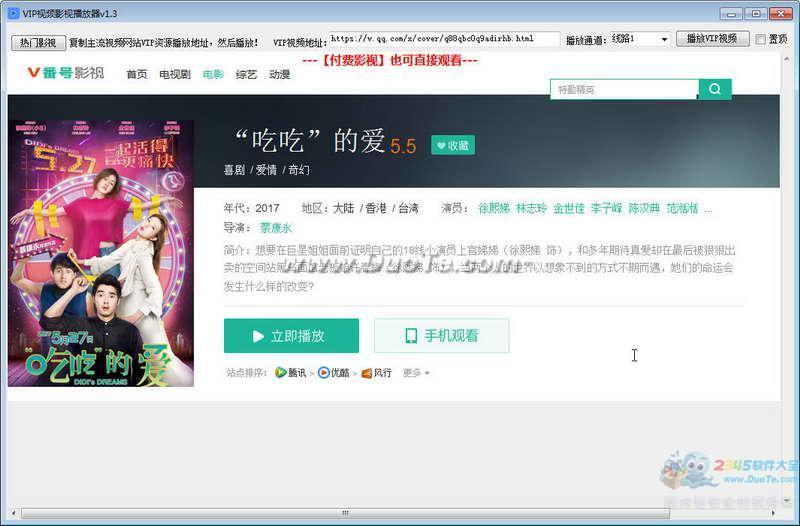Screen dimensions: 800x526
Task: Click the rating value 5.5
Action: point(403,146)
